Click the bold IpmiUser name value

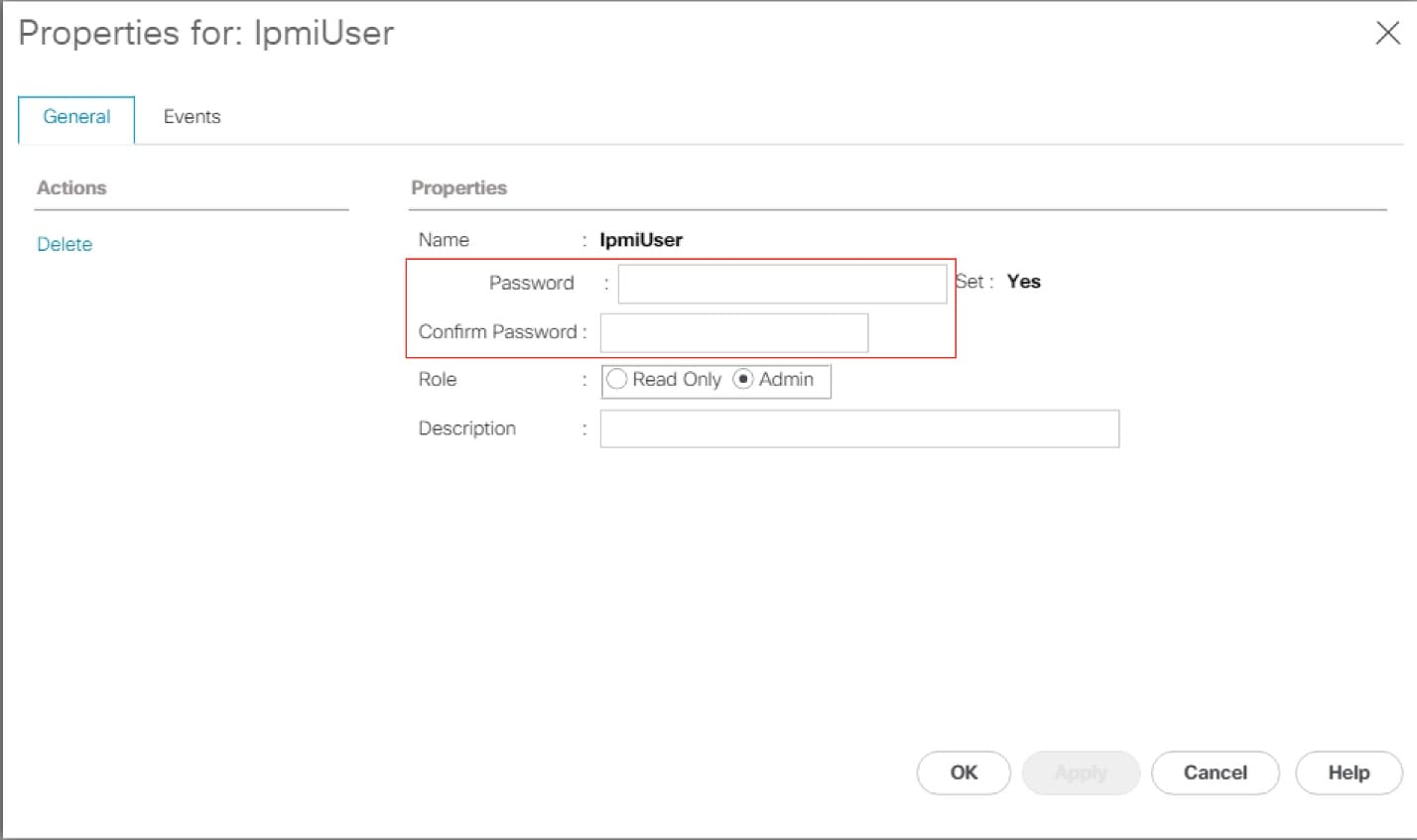tap(641, 240)
